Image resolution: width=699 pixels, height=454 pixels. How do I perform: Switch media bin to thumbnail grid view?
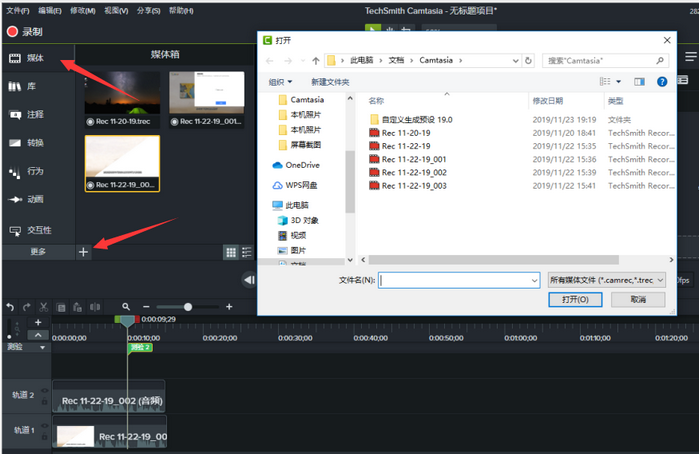point(231,252)
